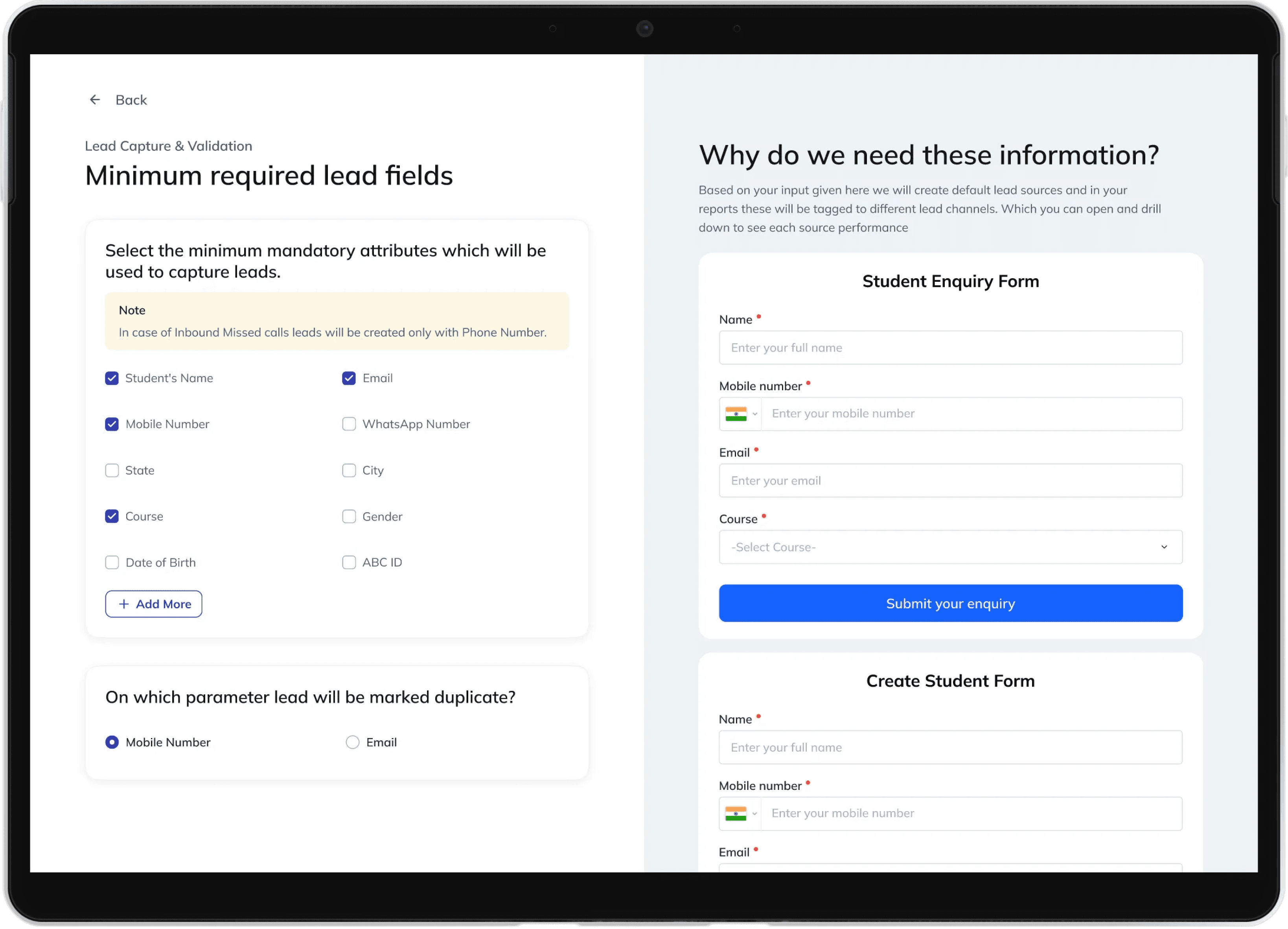Click India flag in Create Student Form
This screenshot has height=929, width=1288.
(736, 813)
